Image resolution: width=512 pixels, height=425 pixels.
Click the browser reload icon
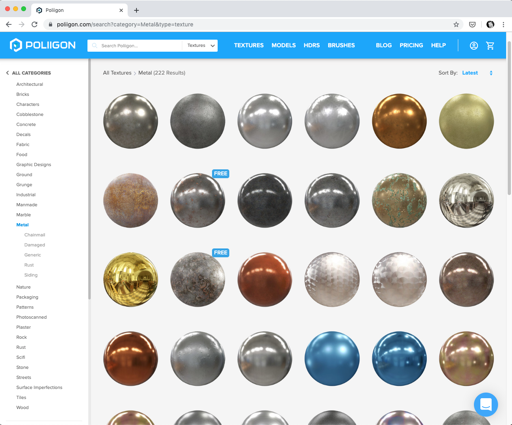tap(34, 24)
